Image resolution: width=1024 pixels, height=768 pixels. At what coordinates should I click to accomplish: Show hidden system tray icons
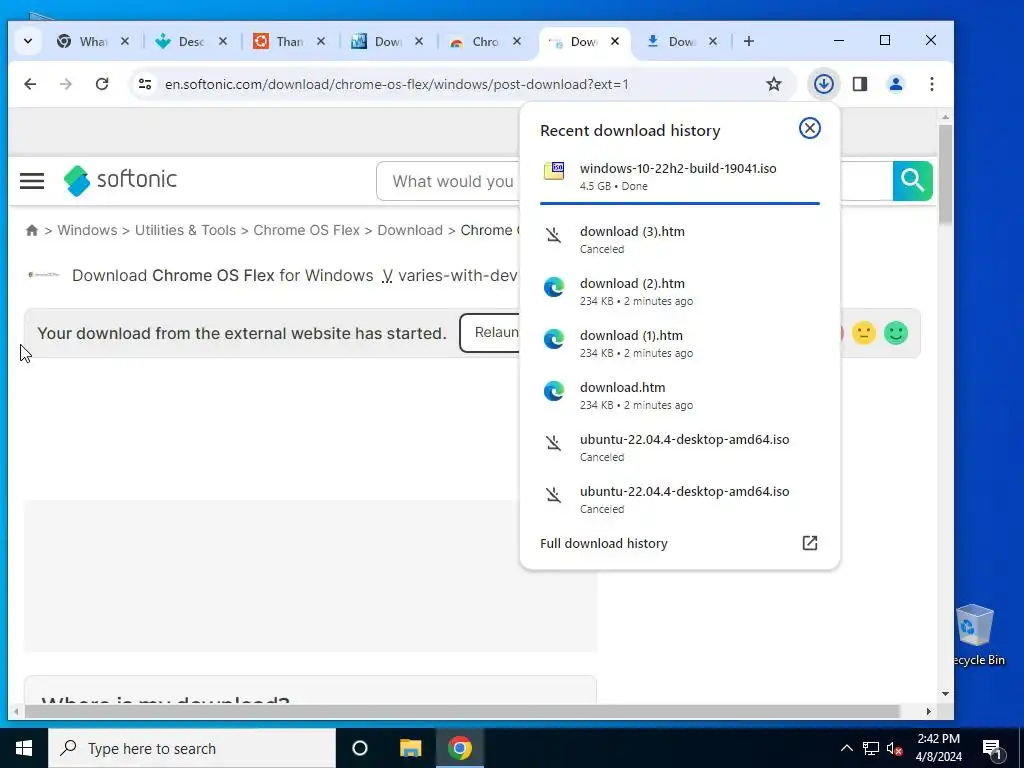coord(846,748)
